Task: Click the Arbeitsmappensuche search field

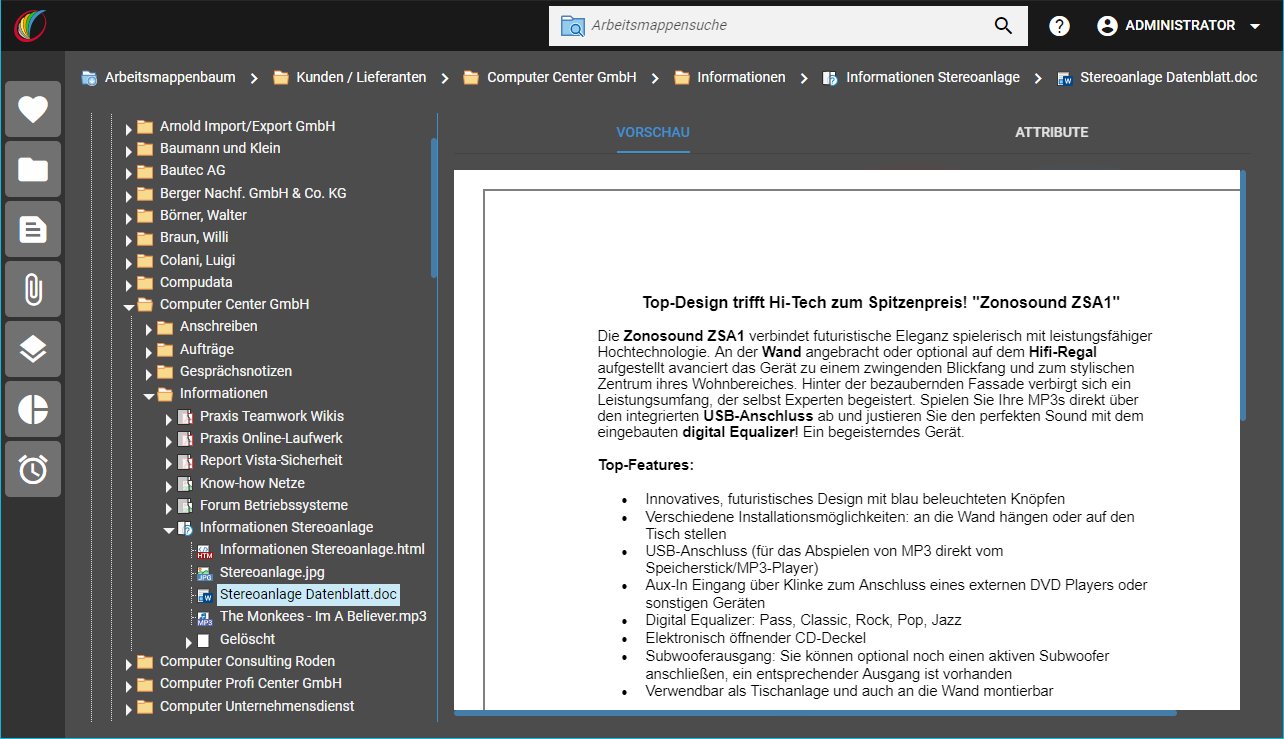Action: coord(785,26)
